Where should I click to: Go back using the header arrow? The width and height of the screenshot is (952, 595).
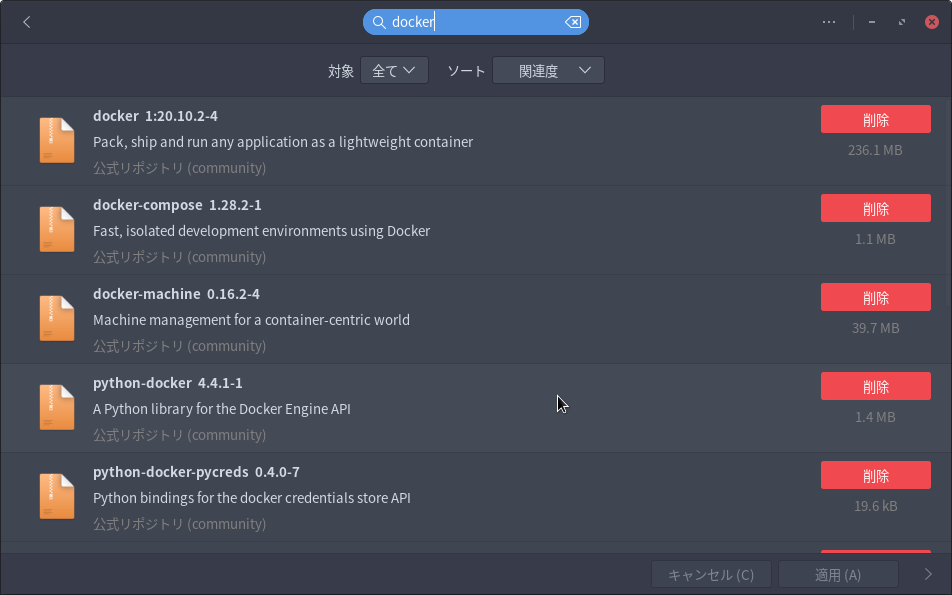[x=27, y=22]
